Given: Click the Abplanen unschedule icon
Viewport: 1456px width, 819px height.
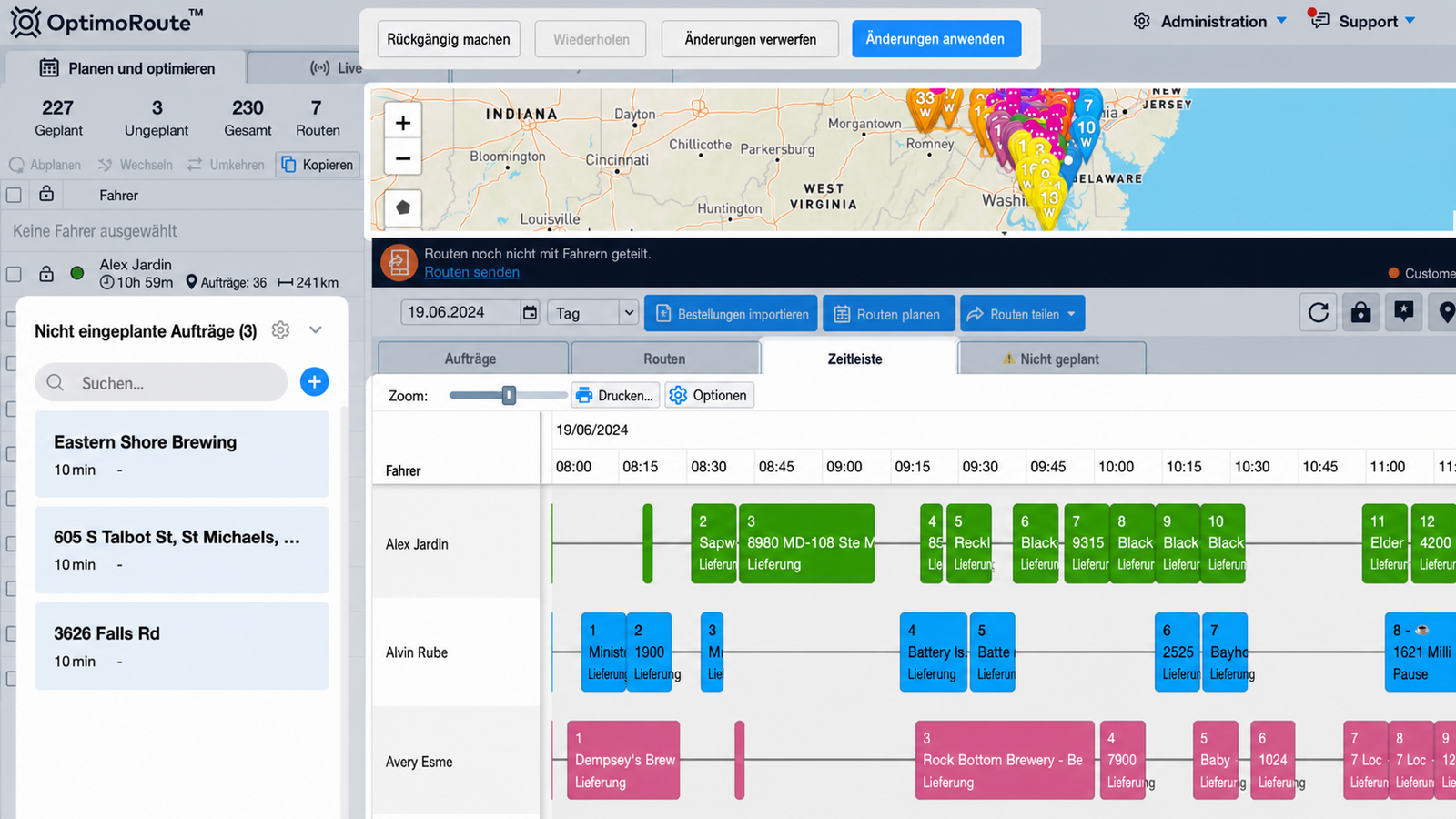Looking at the screenshot, I should 16,165.
